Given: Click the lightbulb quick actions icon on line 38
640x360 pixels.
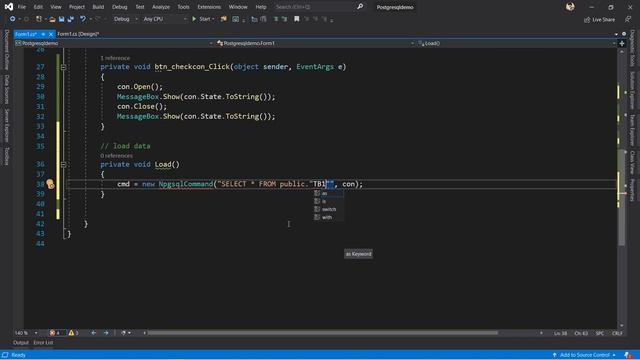Looking at the screenshot, I should click(50, 184).
